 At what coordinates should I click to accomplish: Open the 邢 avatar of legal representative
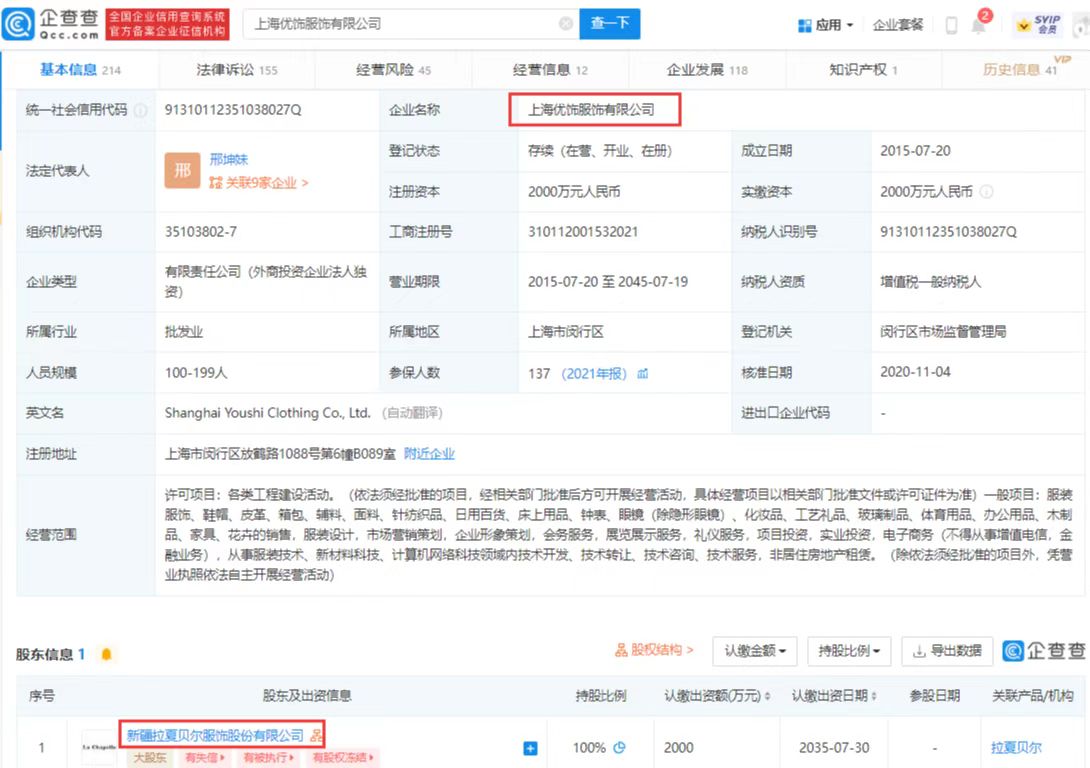tap(182, 170)
